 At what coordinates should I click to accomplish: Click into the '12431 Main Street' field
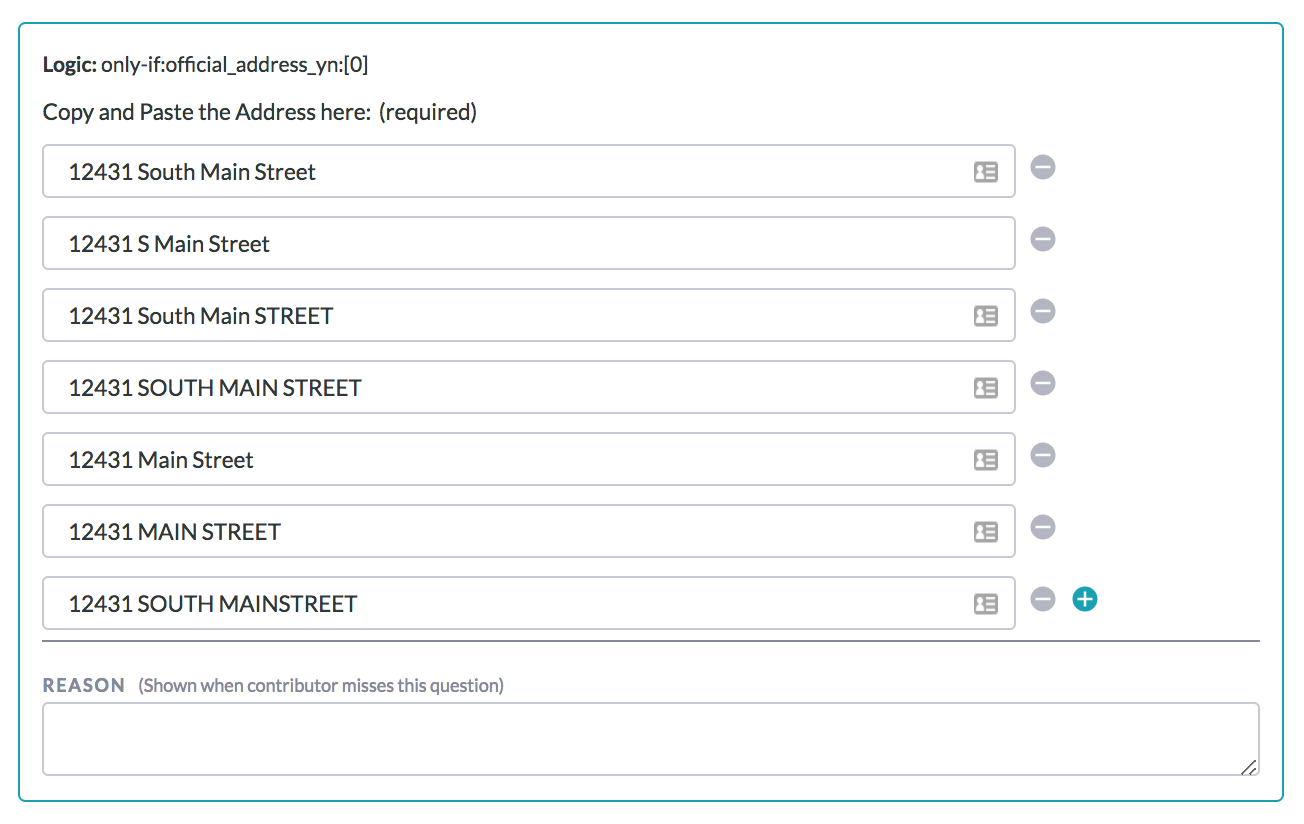click(x=500, y=460)
